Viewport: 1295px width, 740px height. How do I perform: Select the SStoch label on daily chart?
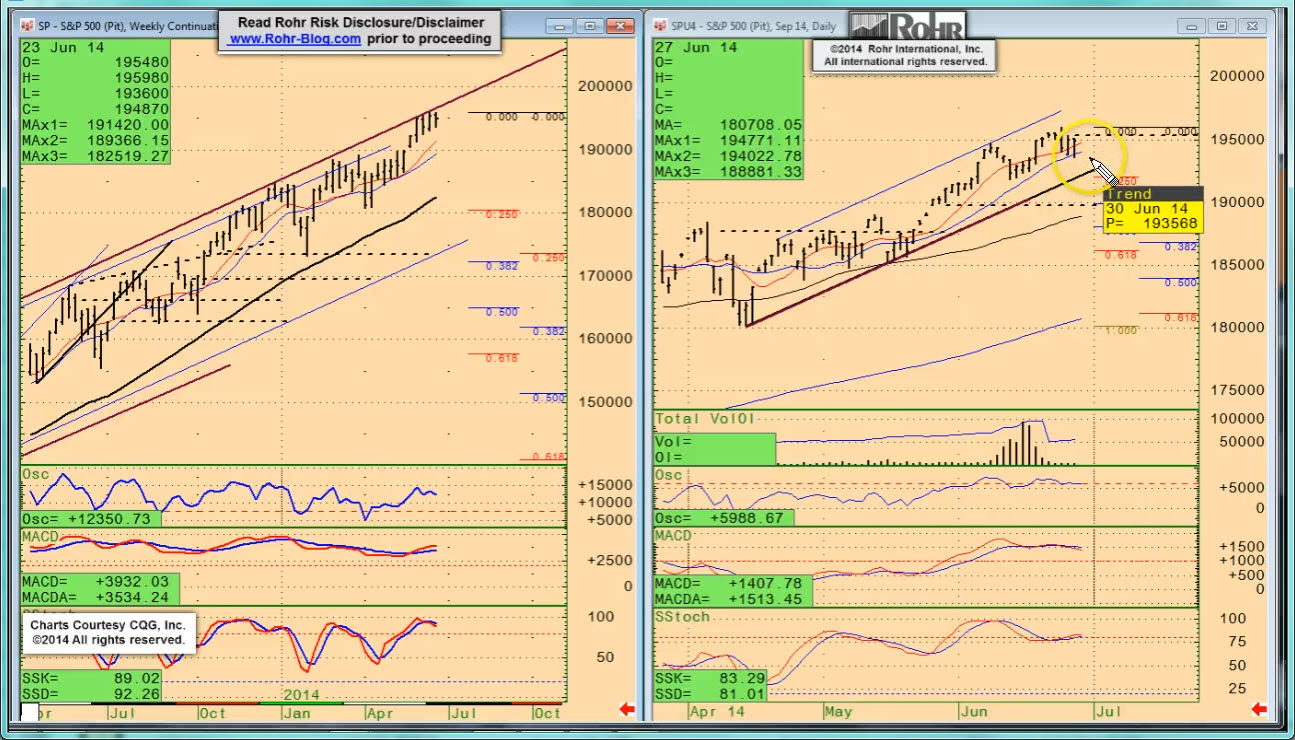(x=682, y=617)
